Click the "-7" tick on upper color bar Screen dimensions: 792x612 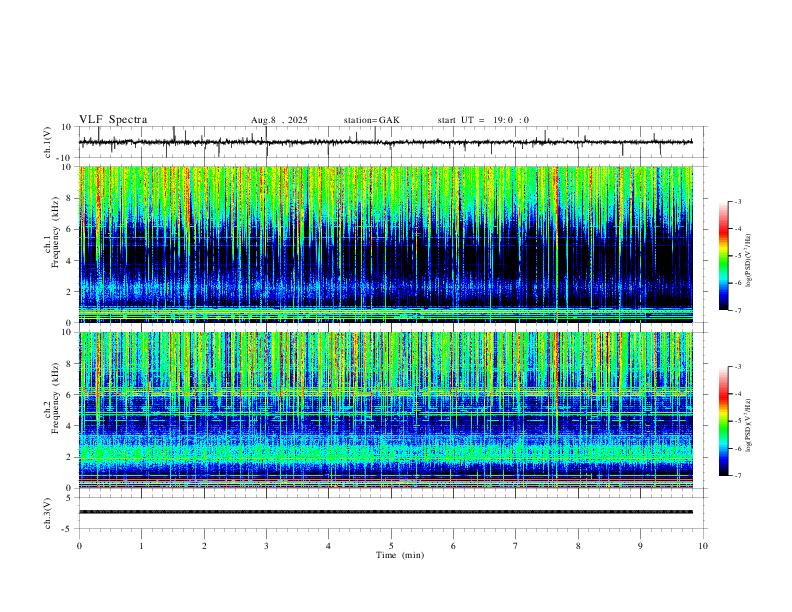(x=737, y=310)
